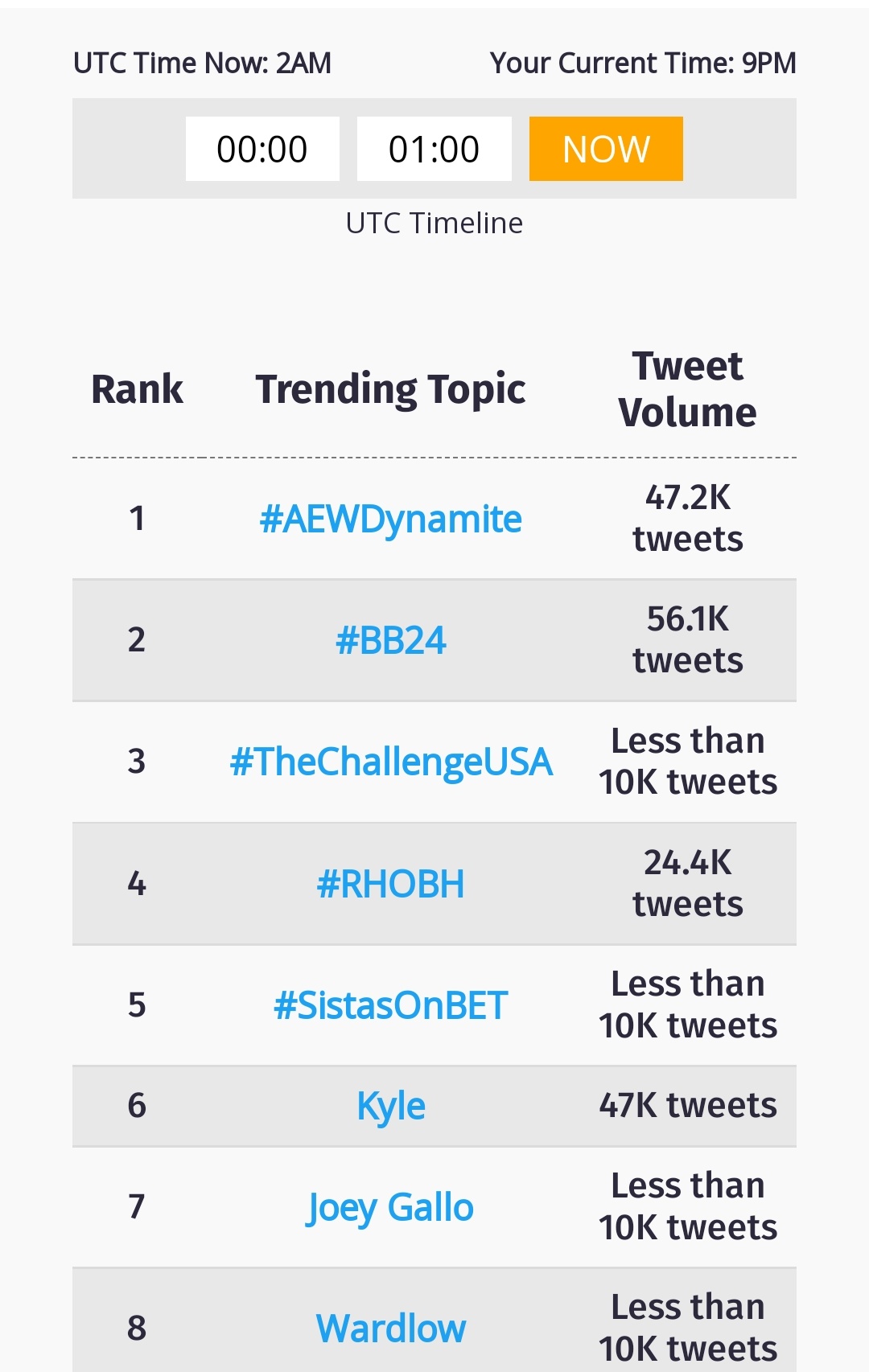Click the Trending Topic column header

coord(391,390)
